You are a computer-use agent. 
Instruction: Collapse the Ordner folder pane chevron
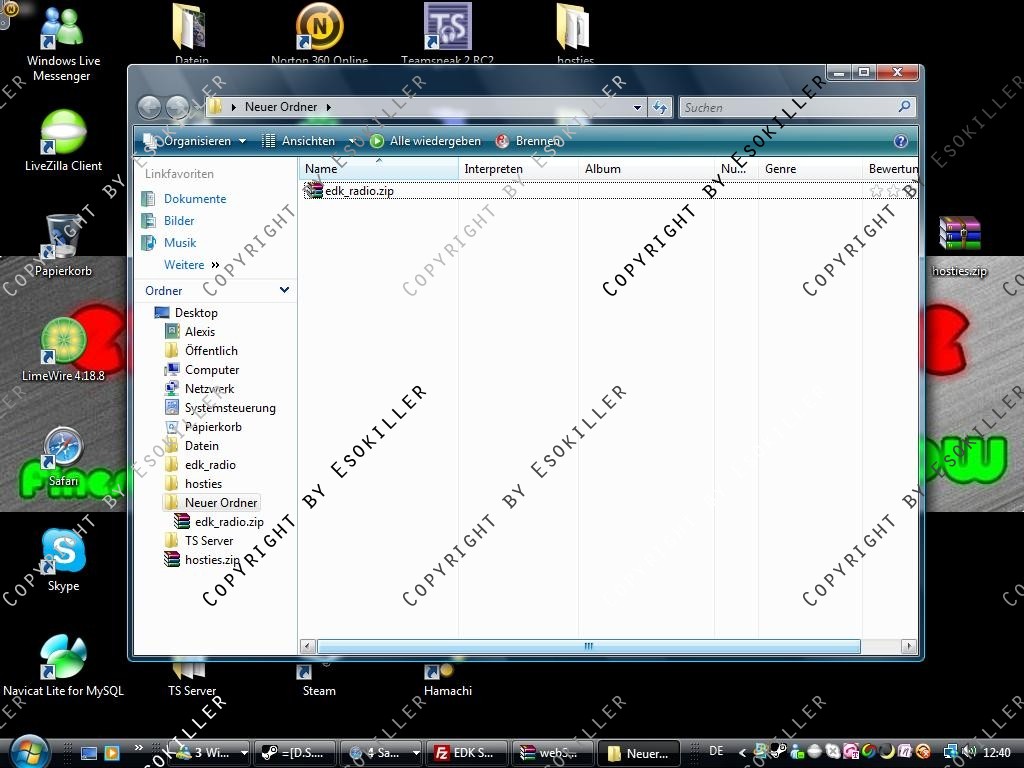[x=284, y=290]
